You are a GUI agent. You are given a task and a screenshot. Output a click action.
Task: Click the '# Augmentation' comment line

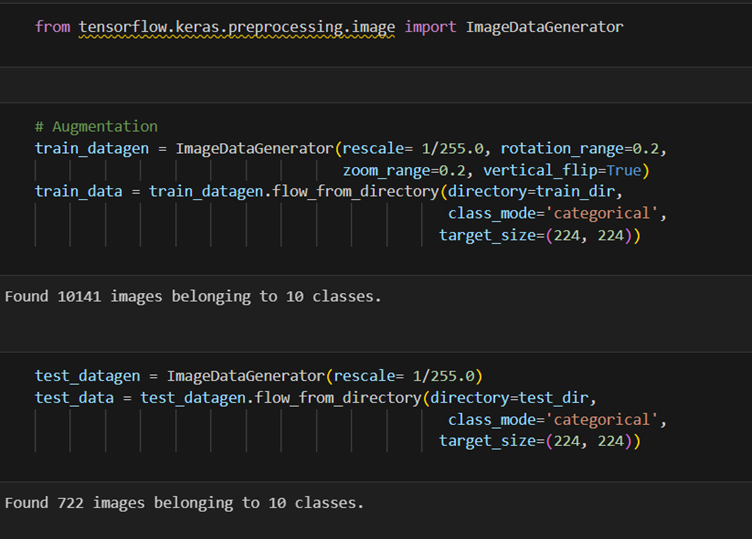tap(96, 126)
